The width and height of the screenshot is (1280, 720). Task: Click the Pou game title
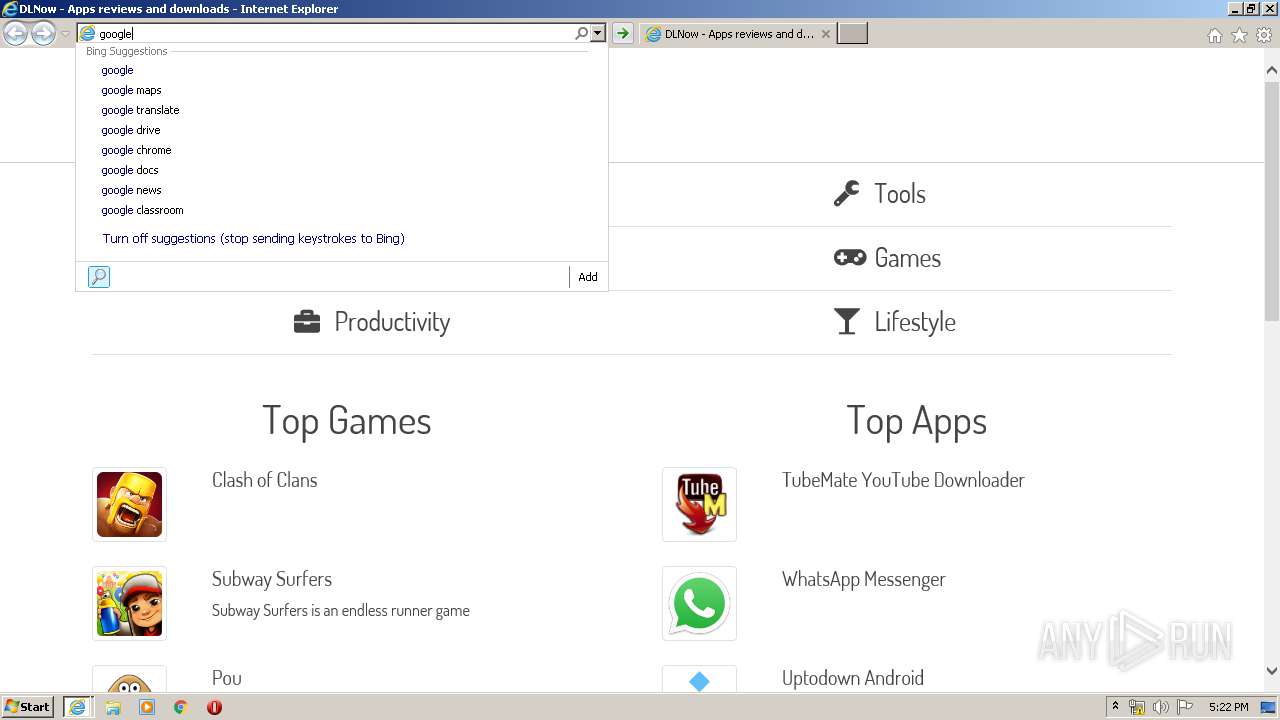pyautogui.click(x=227, y=678)
